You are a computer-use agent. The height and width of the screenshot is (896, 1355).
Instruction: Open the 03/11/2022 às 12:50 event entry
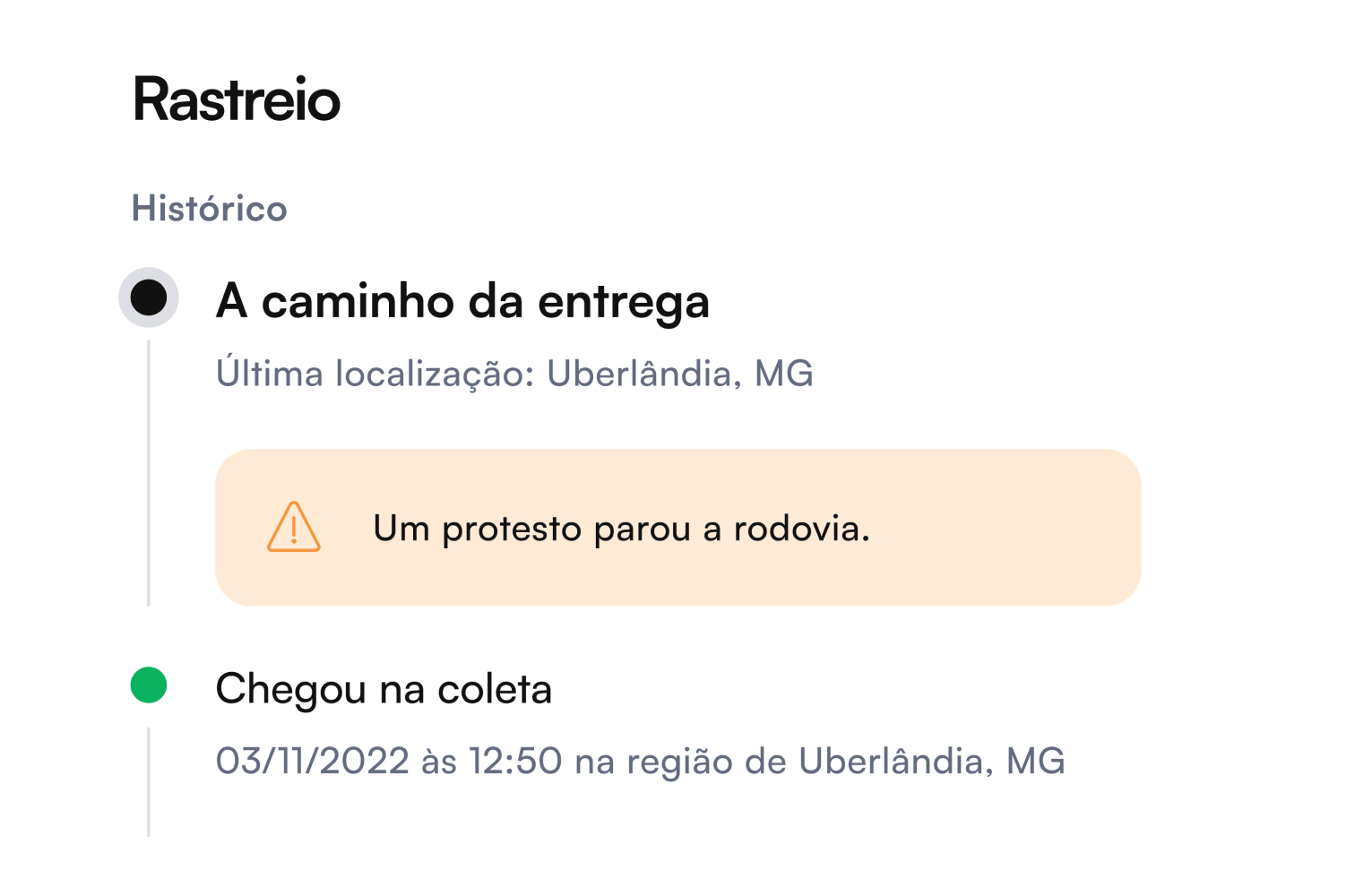(641, 760)
